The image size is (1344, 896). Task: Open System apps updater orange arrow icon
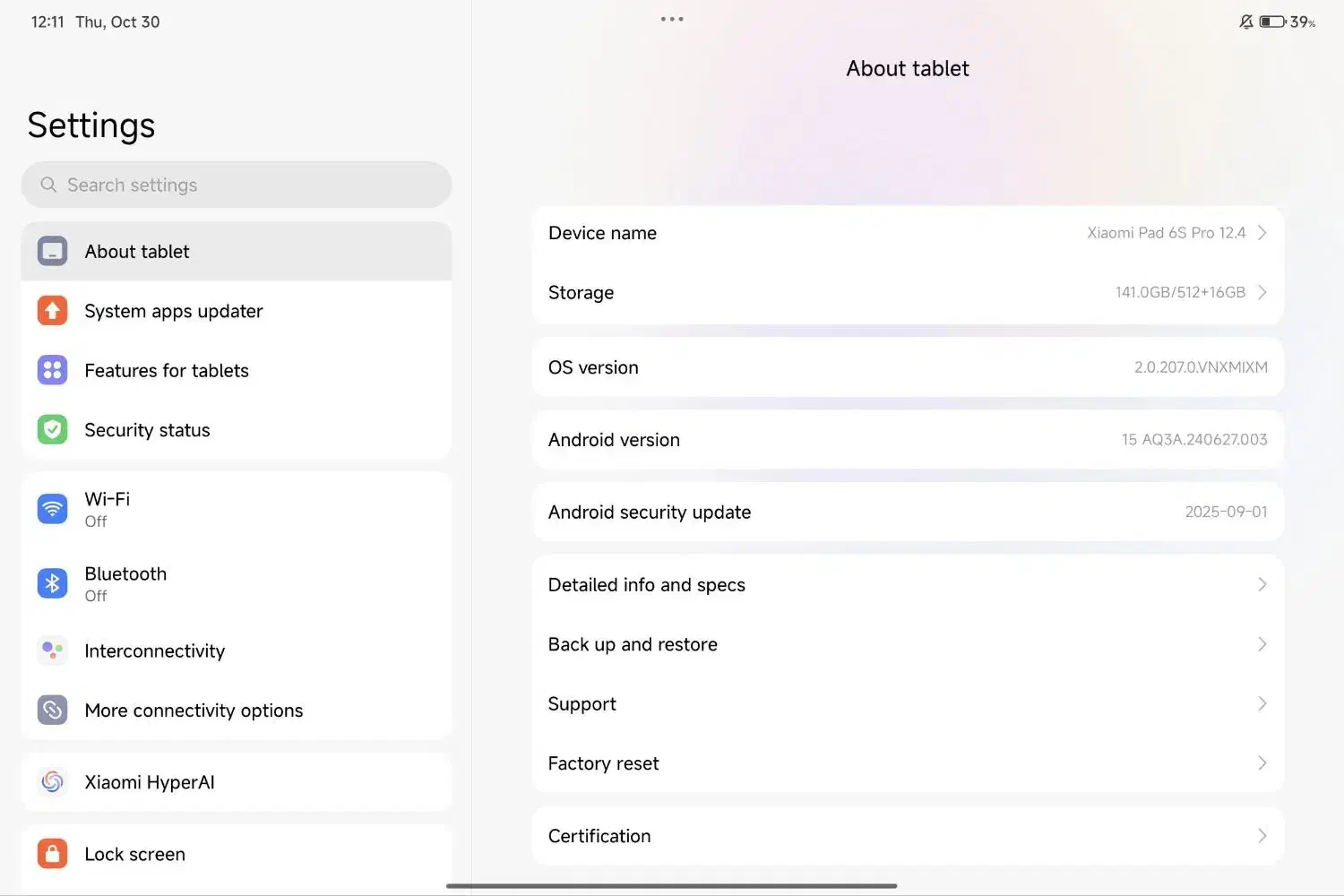click(52, 311)
